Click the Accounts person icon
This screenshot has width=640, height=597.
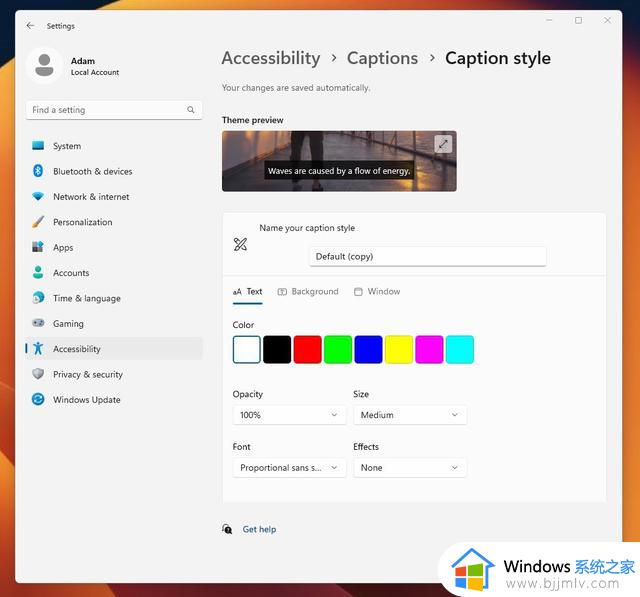38,272
